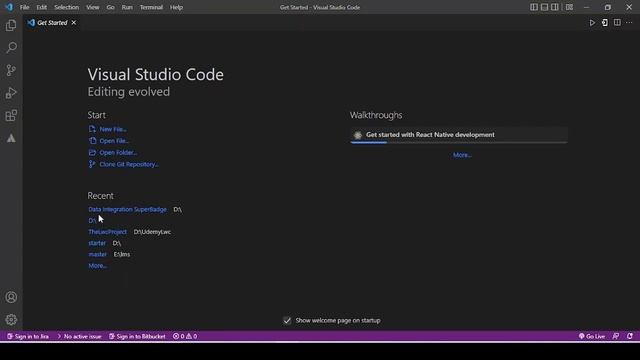This screenshot has width=640, height=360.
Task: Click More... under Recent list
Action: (98, 266)
